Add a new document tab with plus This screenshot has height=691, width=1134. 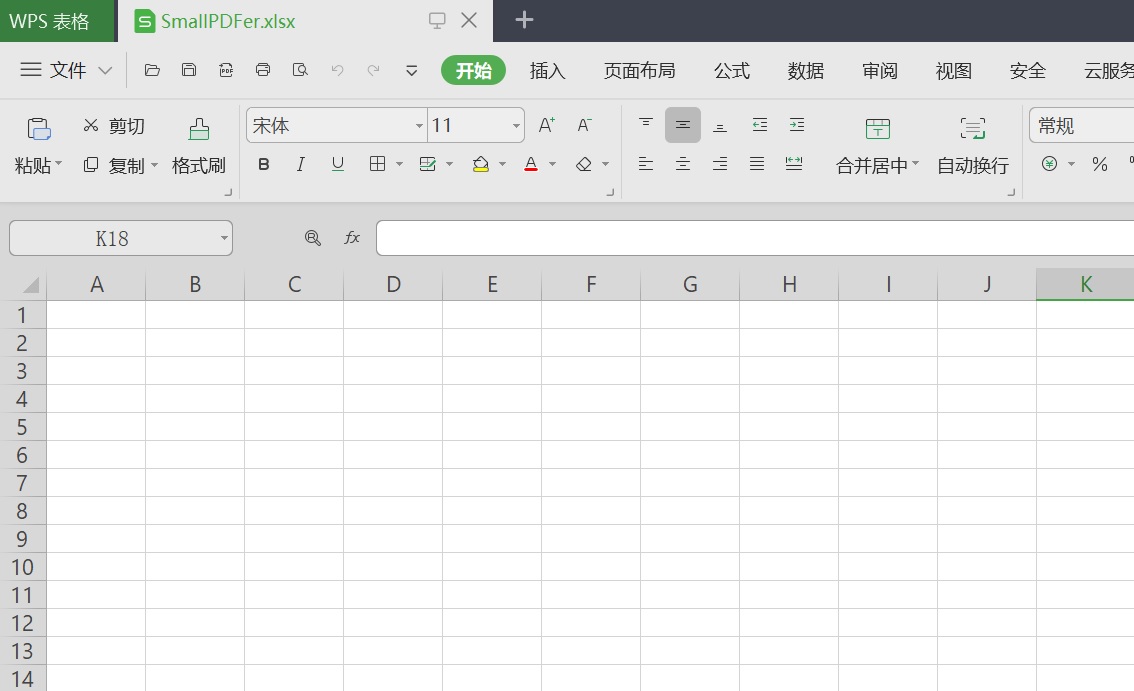tap(524, 20)
